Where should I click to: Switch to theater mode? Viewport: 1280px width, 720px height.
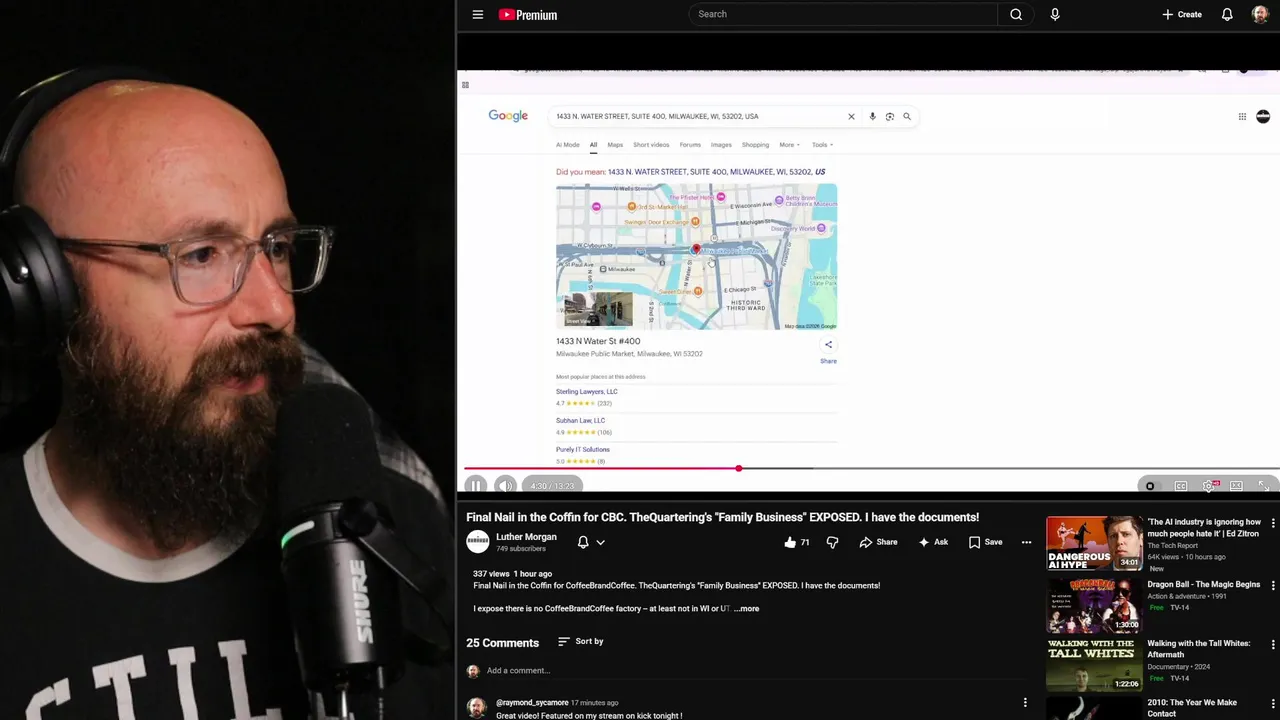tap(1237, 486)
